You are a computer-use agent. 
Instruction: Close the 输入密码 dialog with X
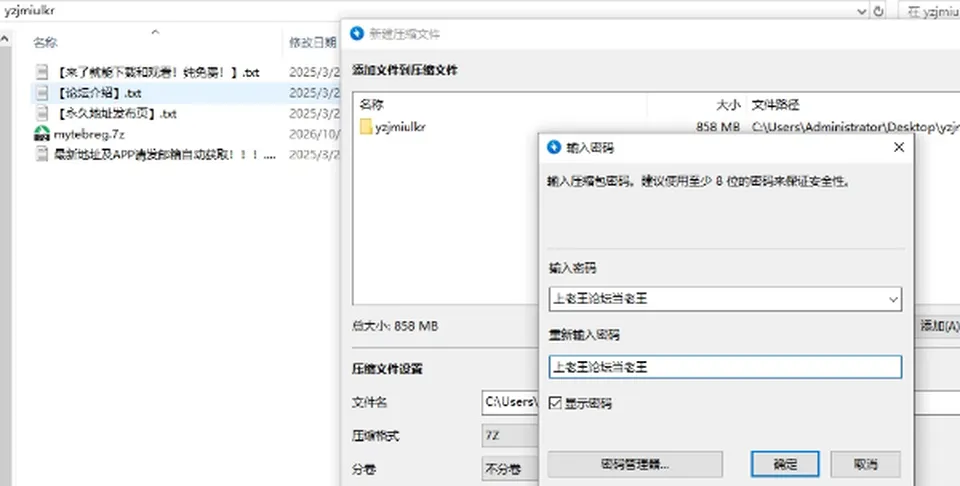click(899, 148)
